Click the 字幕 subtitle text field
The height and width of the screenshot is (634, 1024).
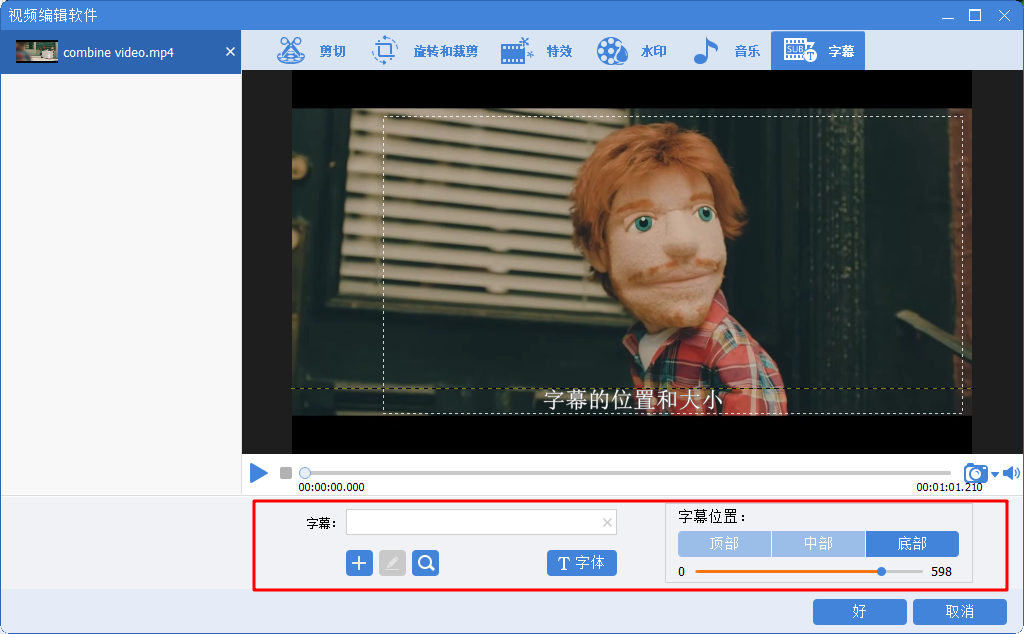[481, 522]
